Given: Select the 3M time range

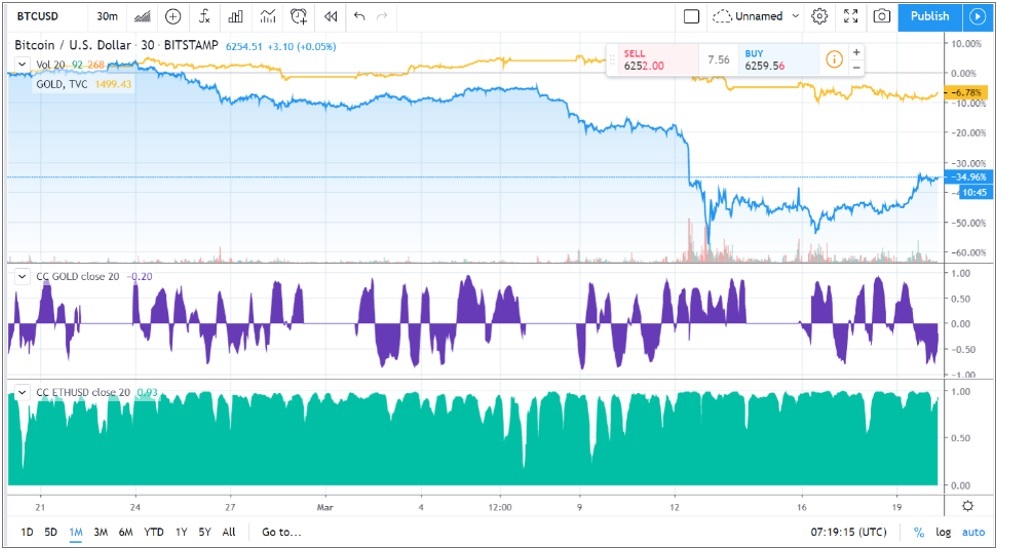Looking at the screenshot, I should click(100, 532).
